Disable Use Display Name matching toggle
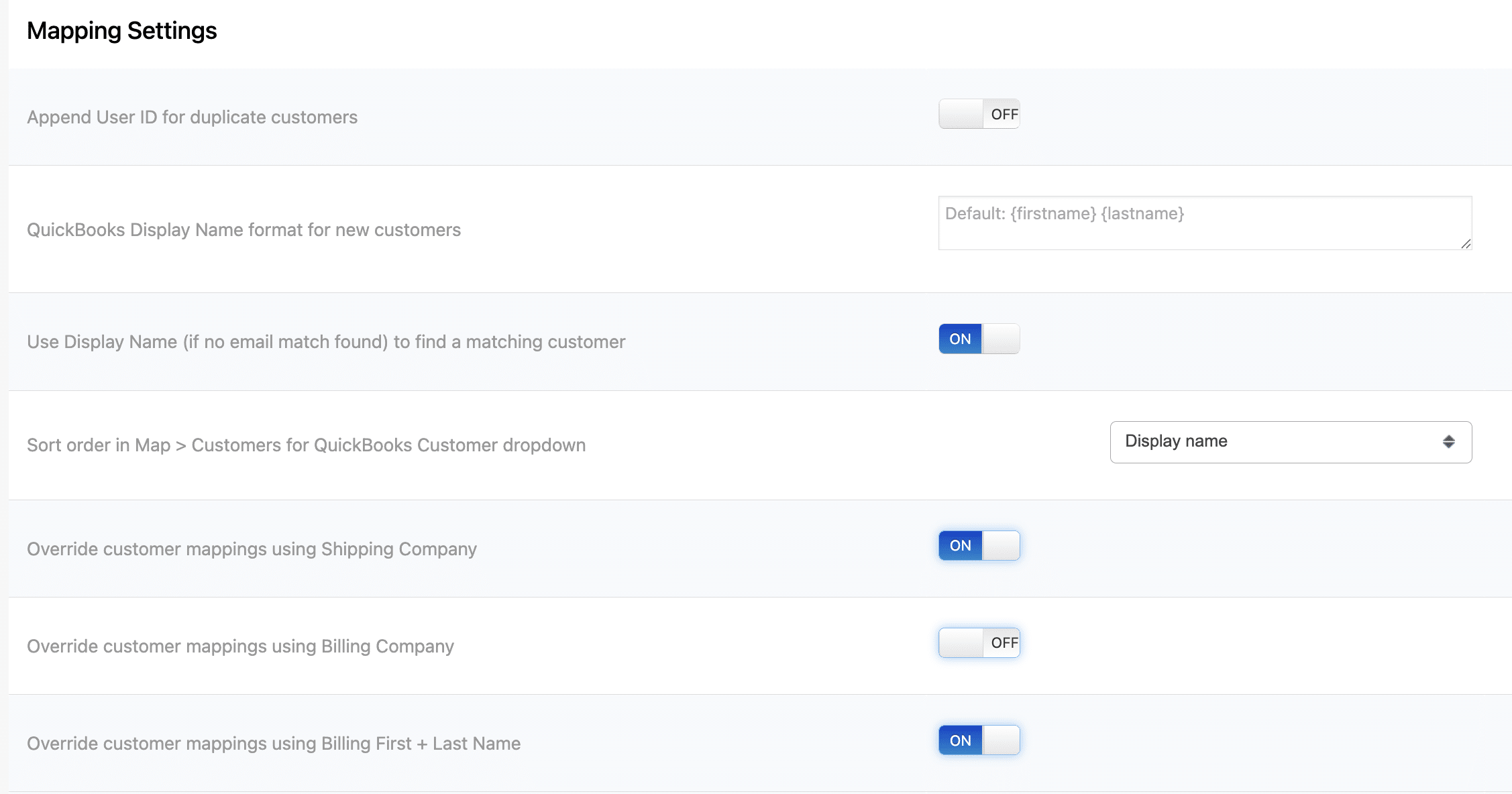 pos(979,339)
